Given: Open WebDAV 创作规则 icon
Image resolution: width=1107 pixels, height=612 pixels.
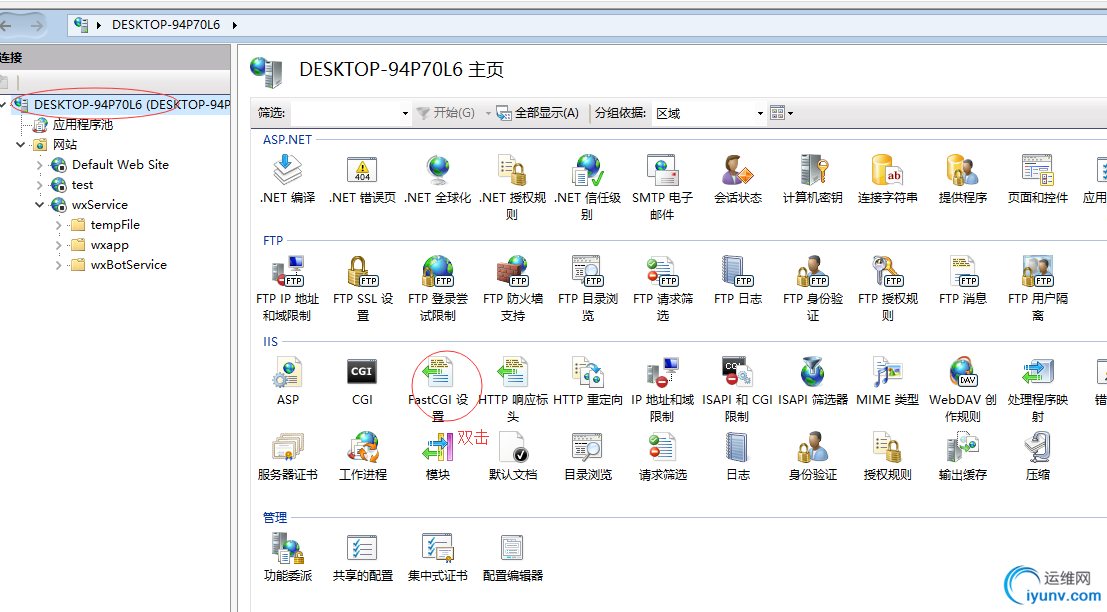Looking at the screenshot, I should (x=962, y=372).
